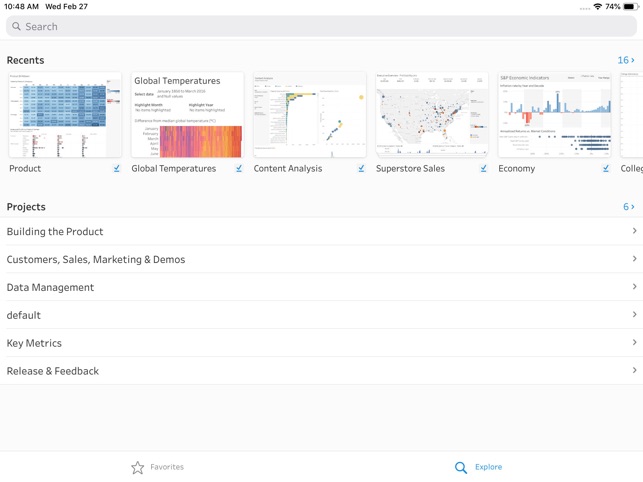Select the default project
Viewport: 643px width, 482px height.
[x=322, y=315]
